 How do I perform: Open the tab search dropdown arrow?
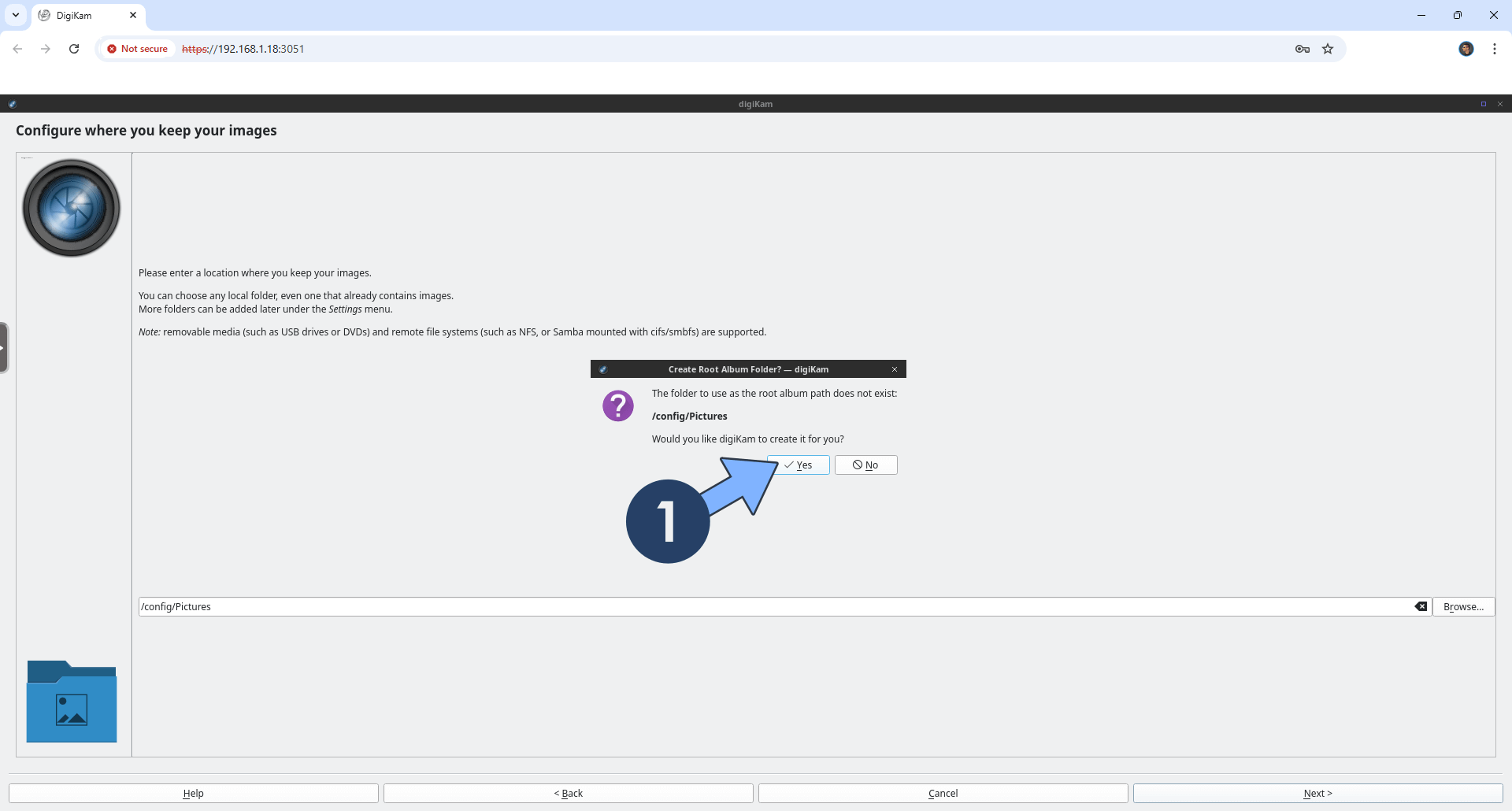pos(15,15)
